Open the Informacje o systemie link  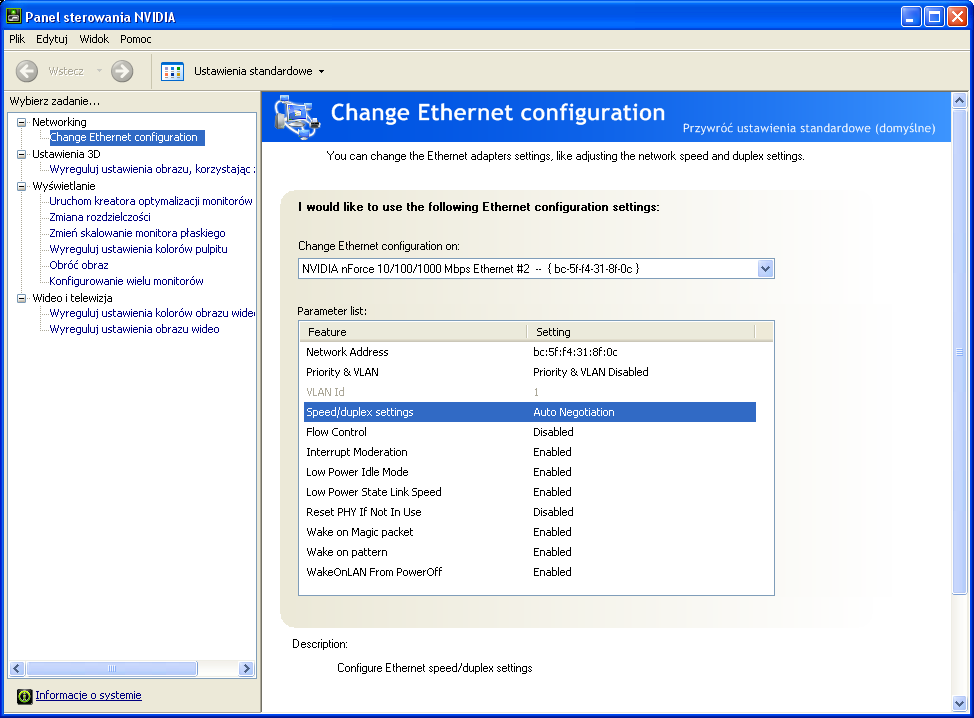[88, 695]
